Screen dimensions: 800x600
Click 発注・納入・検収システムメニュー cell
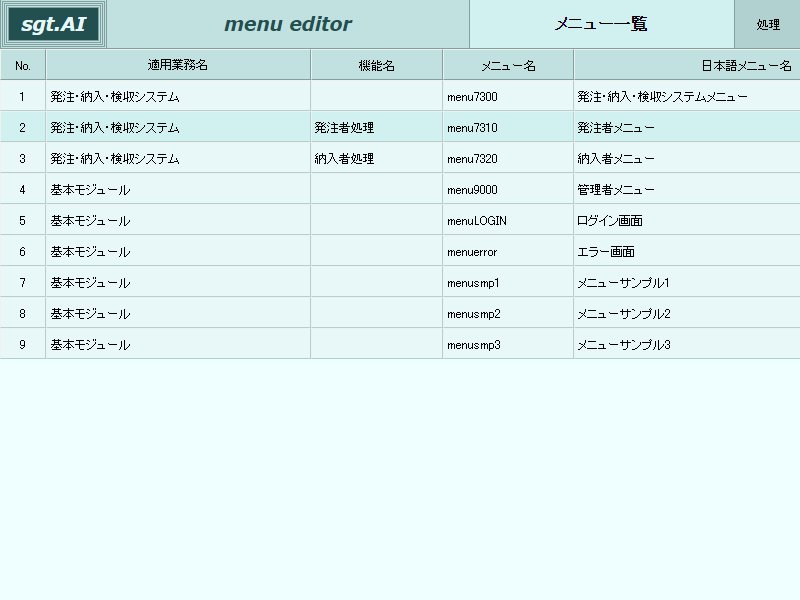[687, 96]
